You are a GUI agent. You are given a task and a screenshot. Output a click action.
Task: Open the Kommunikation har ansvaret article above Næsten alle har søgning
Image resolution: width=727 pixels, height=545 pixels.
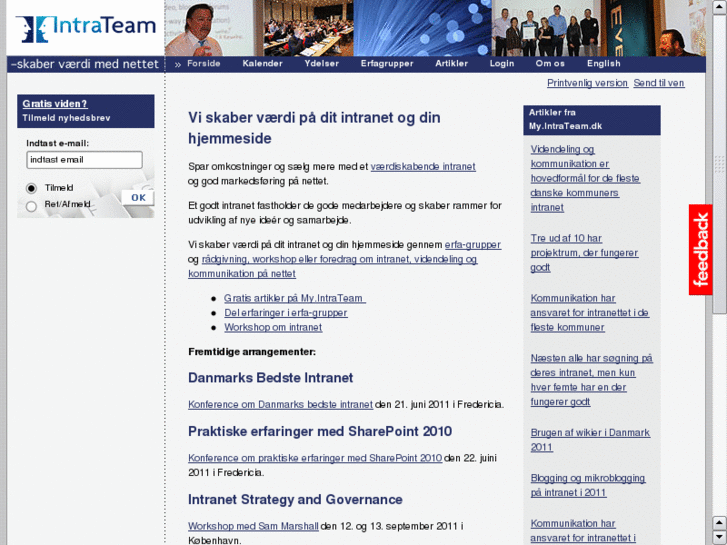590,313
